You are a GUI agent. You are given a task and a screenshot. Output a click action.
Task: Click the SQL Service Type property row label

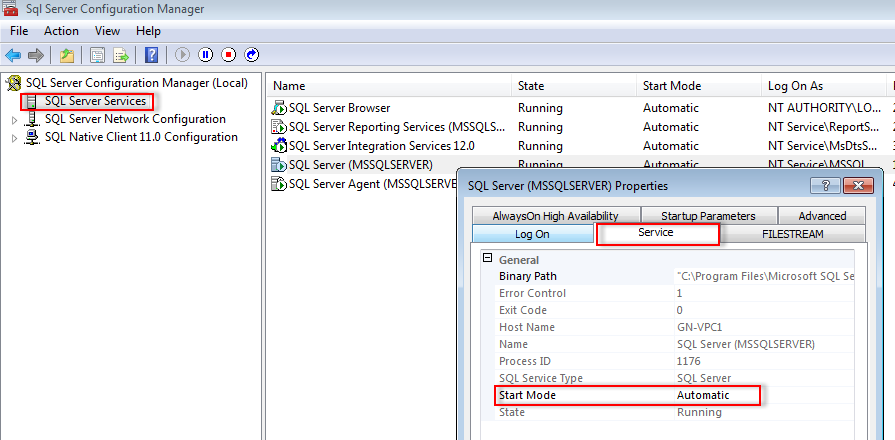[541, 378]
